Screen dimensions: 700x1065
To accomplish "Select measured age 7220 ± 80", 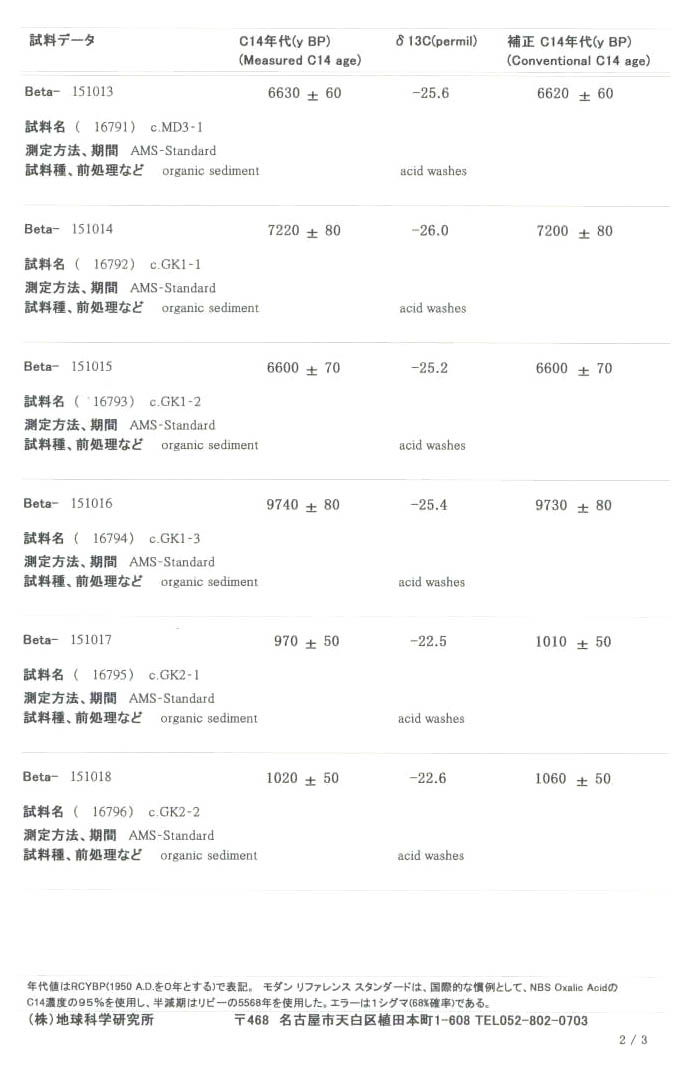I will 304,231.
